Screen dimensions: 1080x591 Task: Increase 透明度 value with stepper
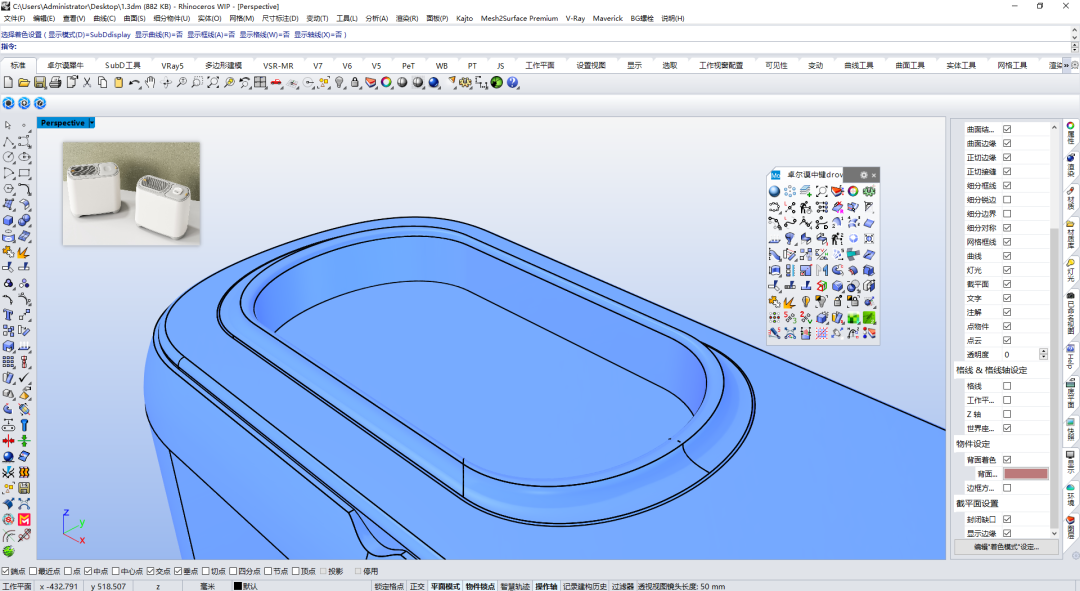click(1043, 351)
